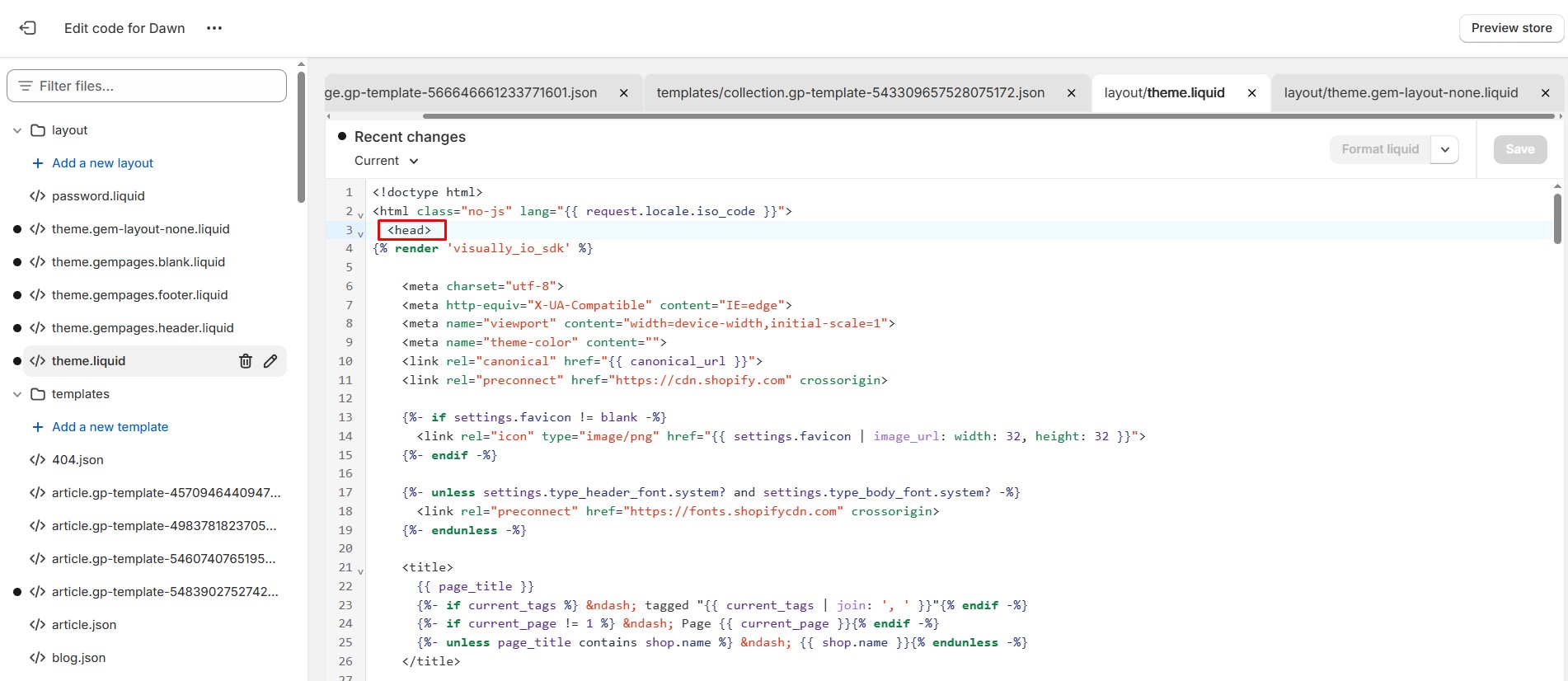The image size is (1568, 681).
Task: Click the tab bar horizontal scrollbar
Action: 988,116
